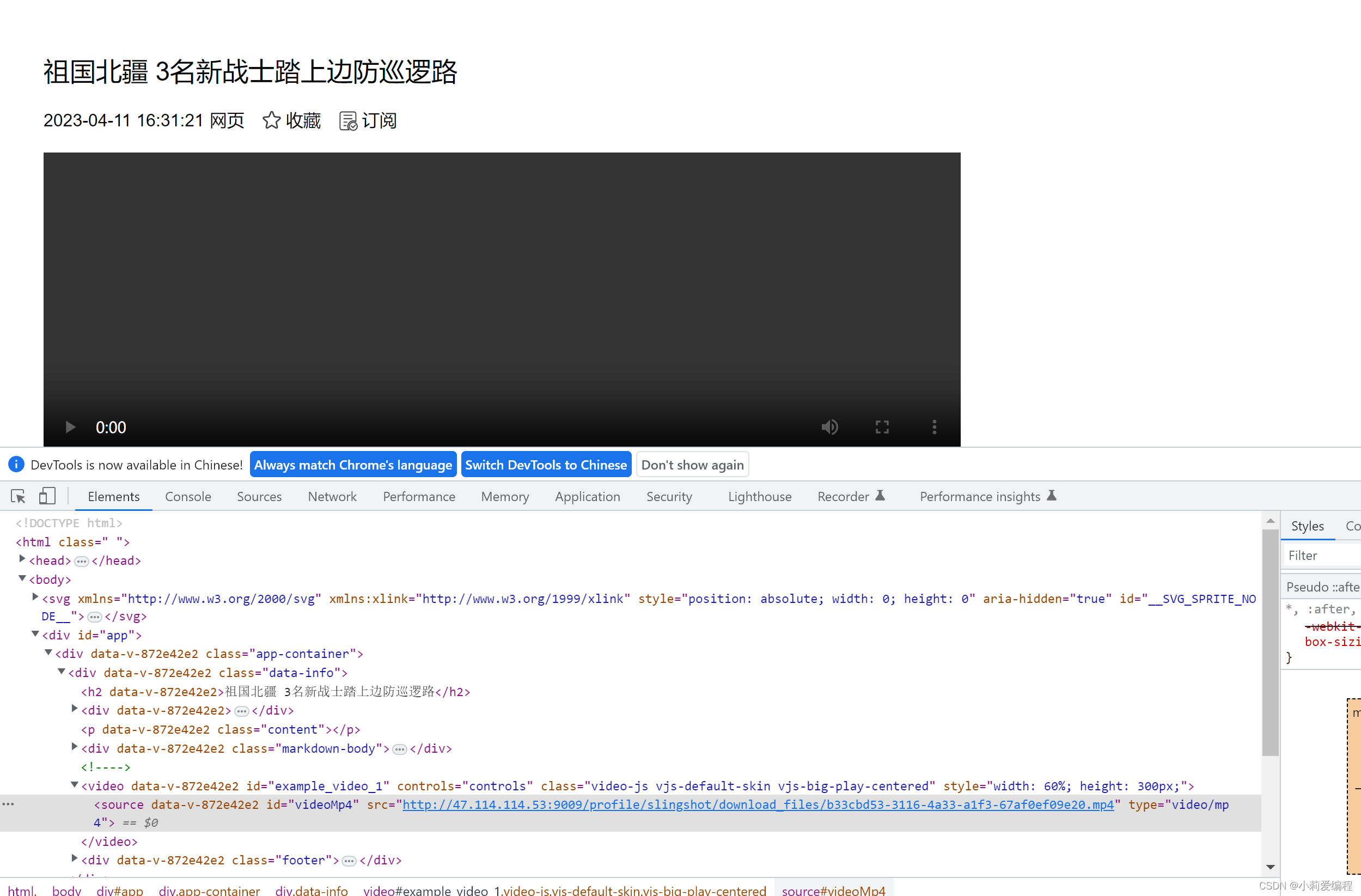
Task: Click the 收藏 star icon
Action: click(x=271, y=121)
